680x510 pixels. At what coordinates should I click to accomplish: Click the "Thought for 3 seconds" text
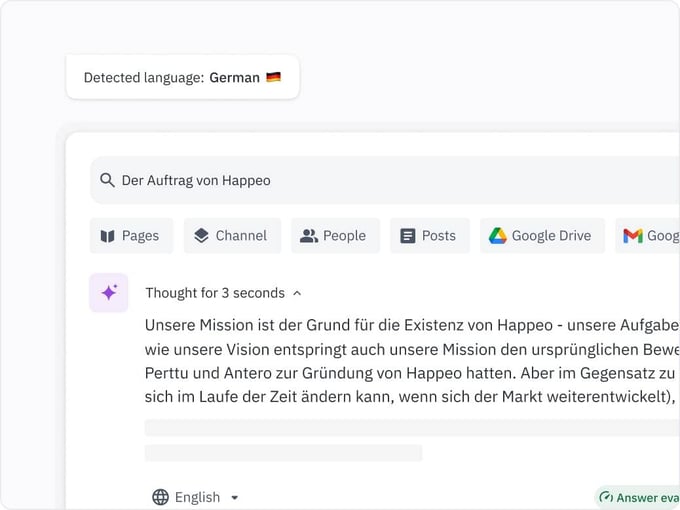tap(215, 293)
